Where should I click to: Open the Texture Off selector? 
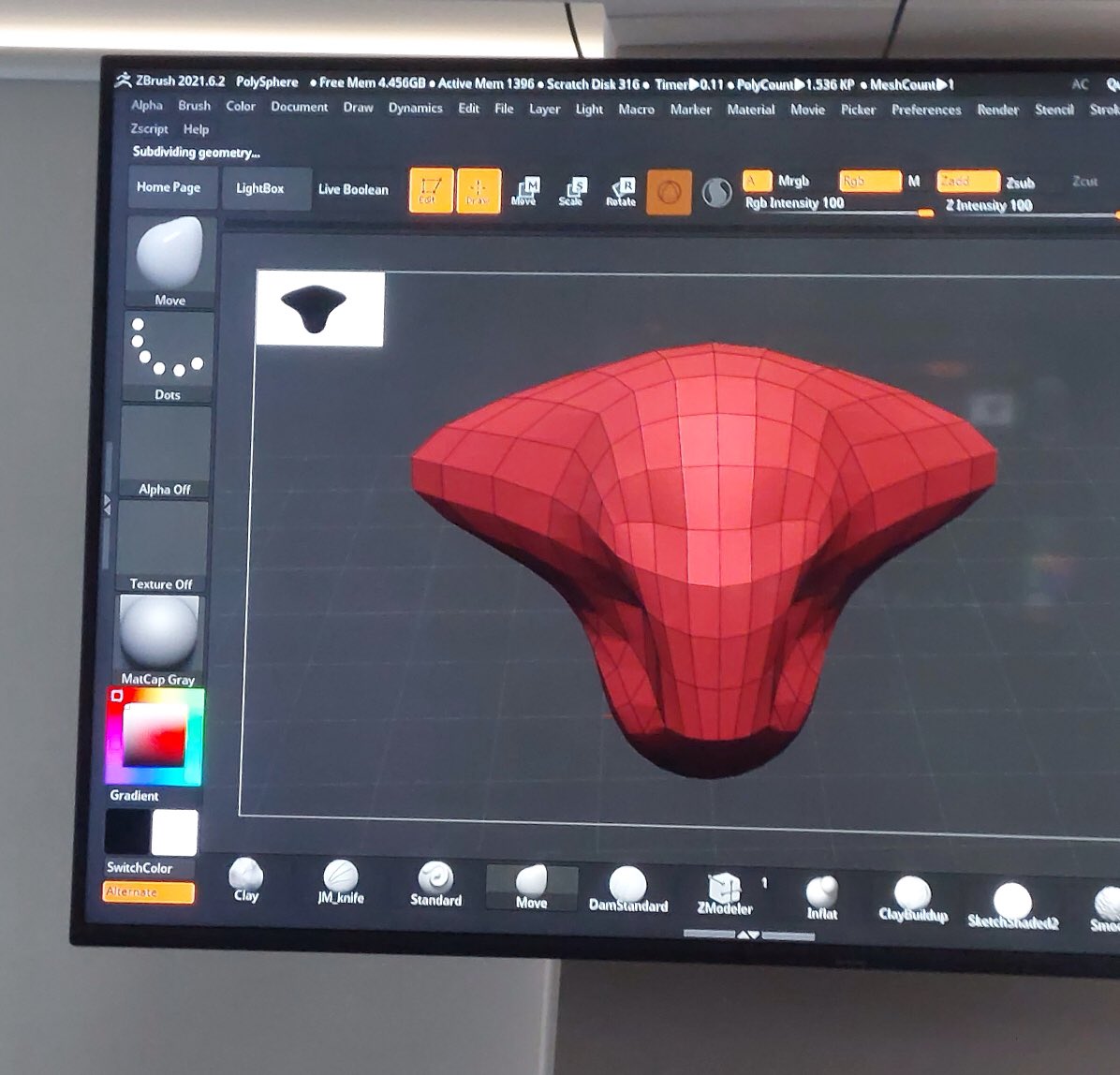161,546
